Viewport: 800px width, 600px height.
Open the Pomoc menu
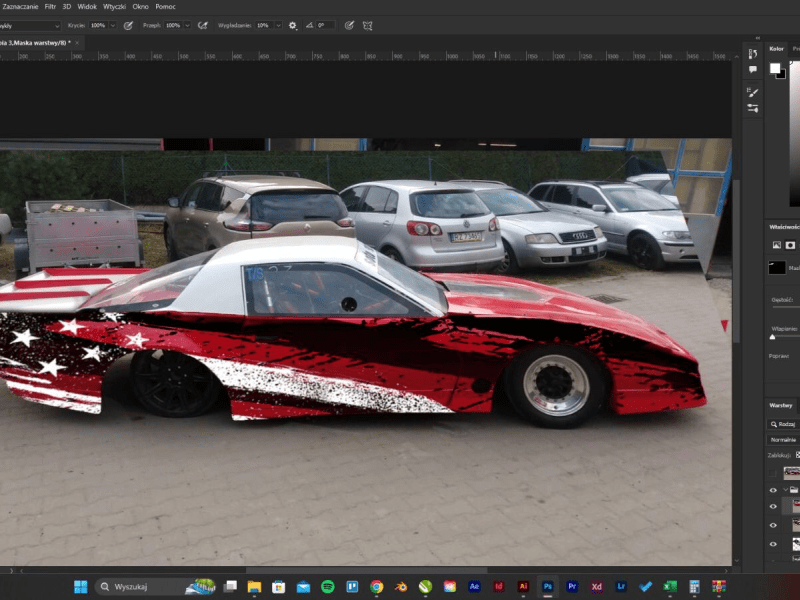[165, 7]
